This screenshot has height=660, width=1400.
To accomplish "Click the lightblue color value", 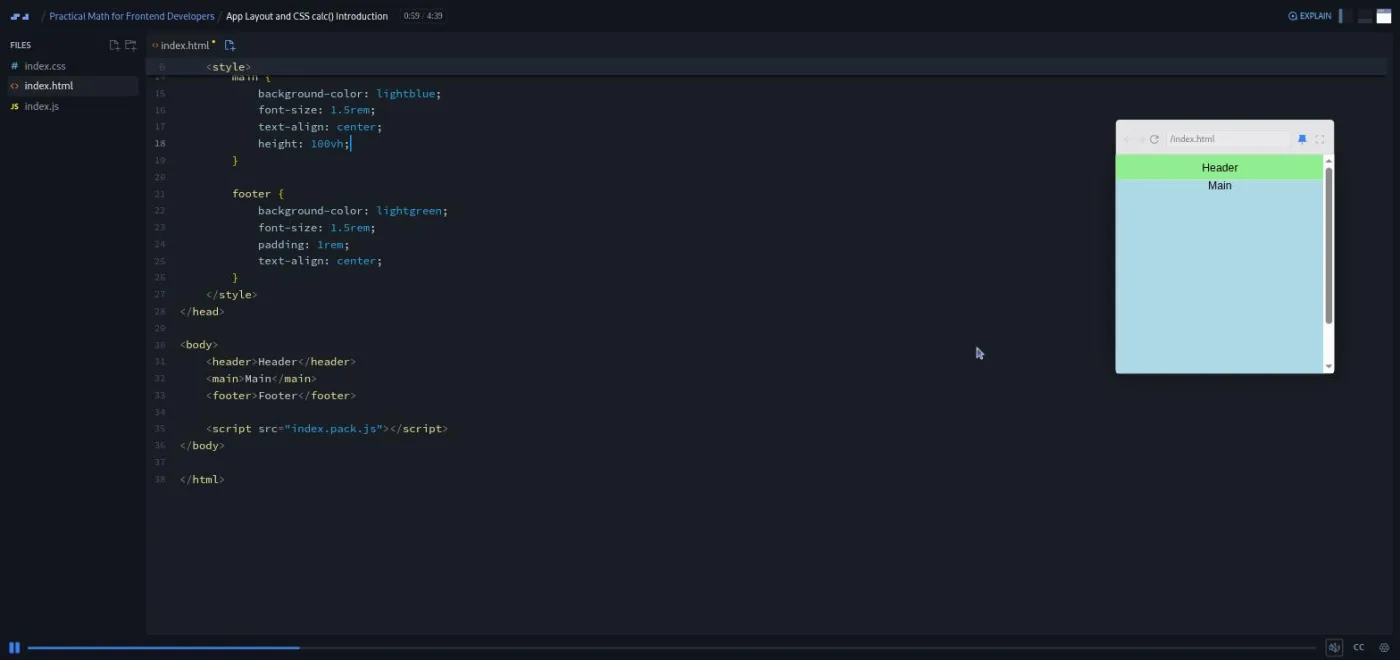I will 406,94.
